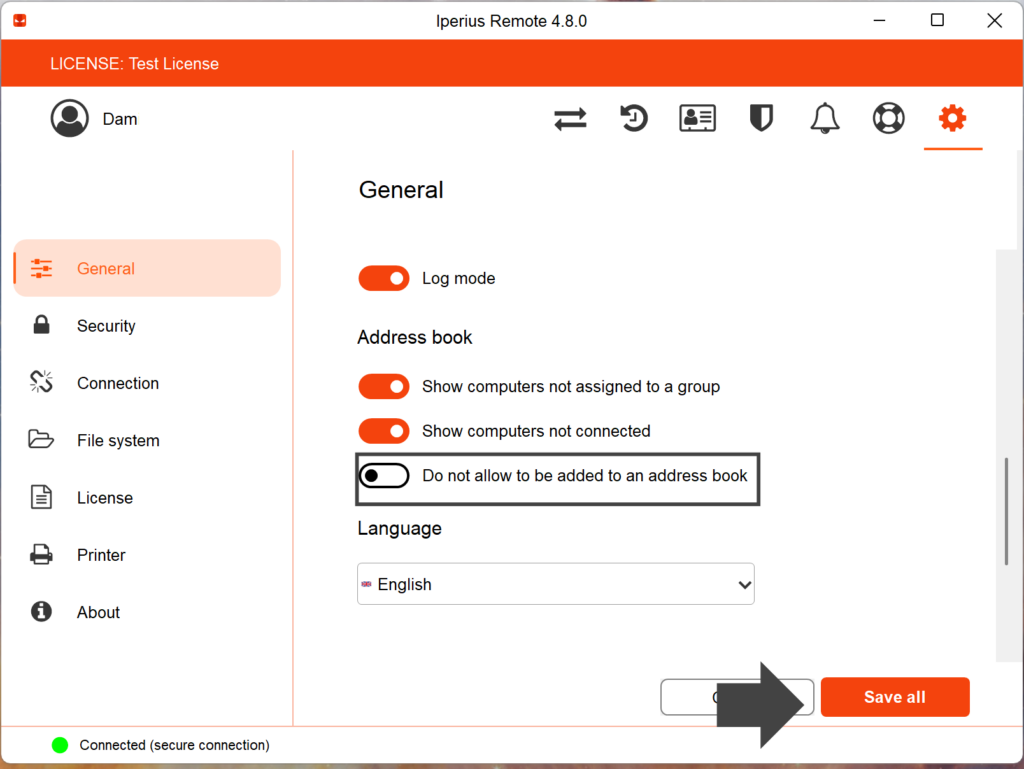The image size is (1024, 769).
Task: Click the License document icon
Action: click(x=41, y=497)
